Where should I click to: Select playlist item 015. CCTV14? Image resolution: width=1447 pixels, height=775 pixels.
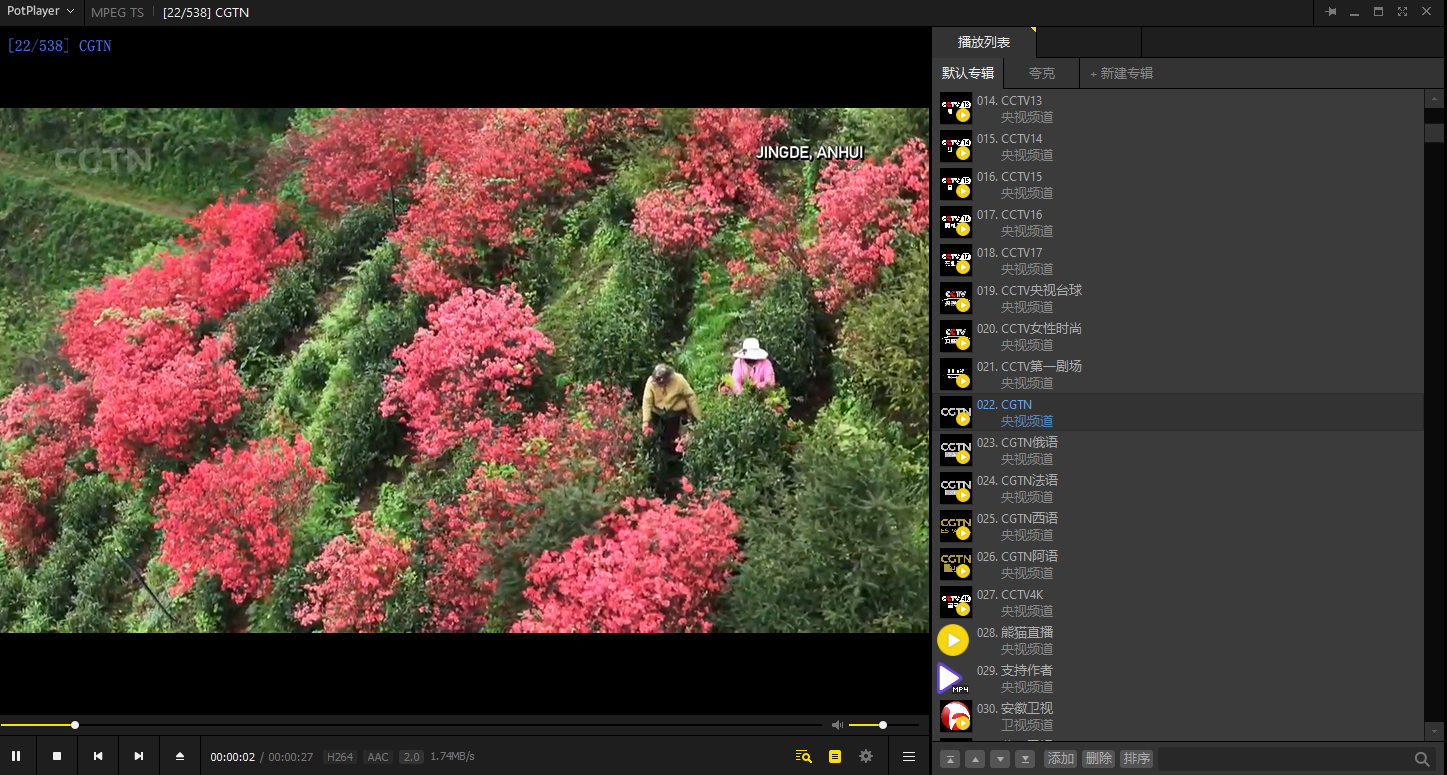point(1178,147)
